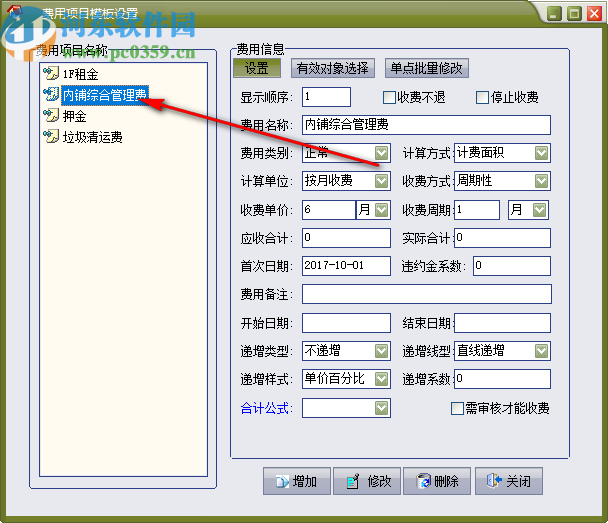Open the 收费单价 unit dropdown

tap(382, 210)
